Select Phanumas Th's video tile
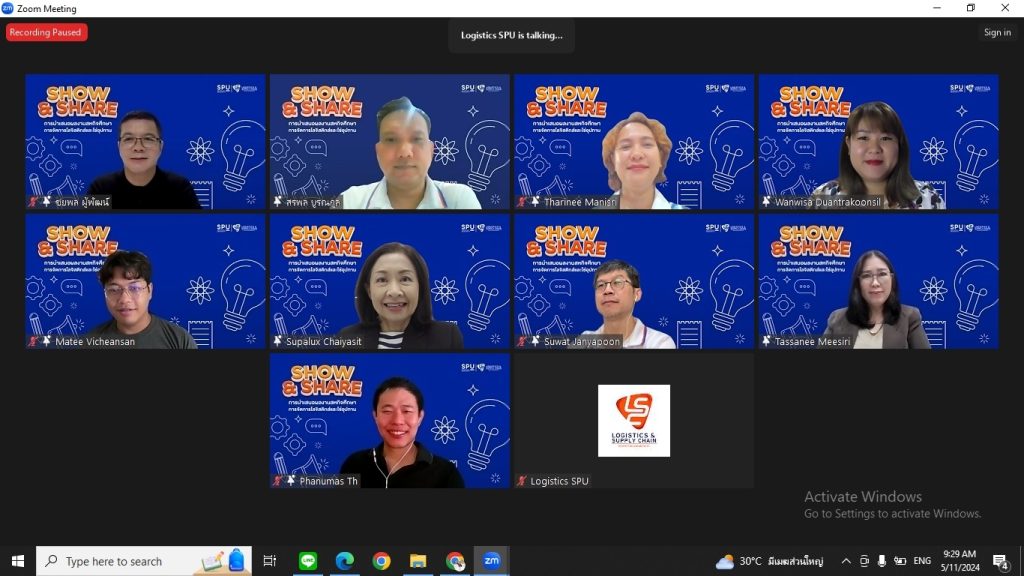This screenshot has width=1024, height=576. (389, 421)
